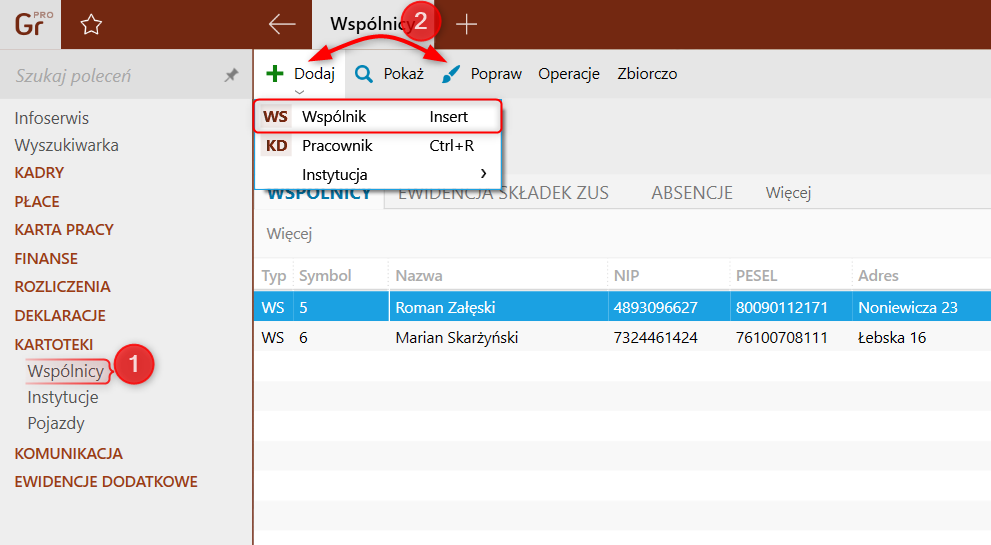Image resolution: width=991 pixels, height=545 pixels.
Task: Collapse the KARTOTEKI sidebar section
Action: [x=54, y=345]
